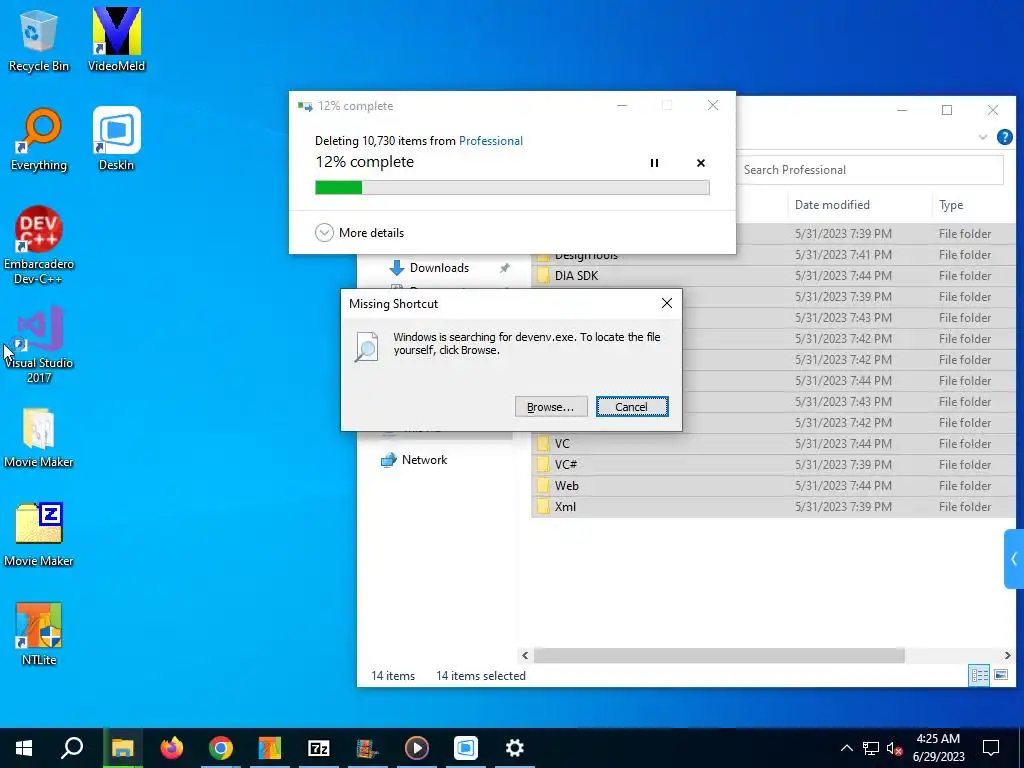Show the taskbar clock calendar
Screen dimensions: 1024x768
pyautogui.click(x=938, y=748)
